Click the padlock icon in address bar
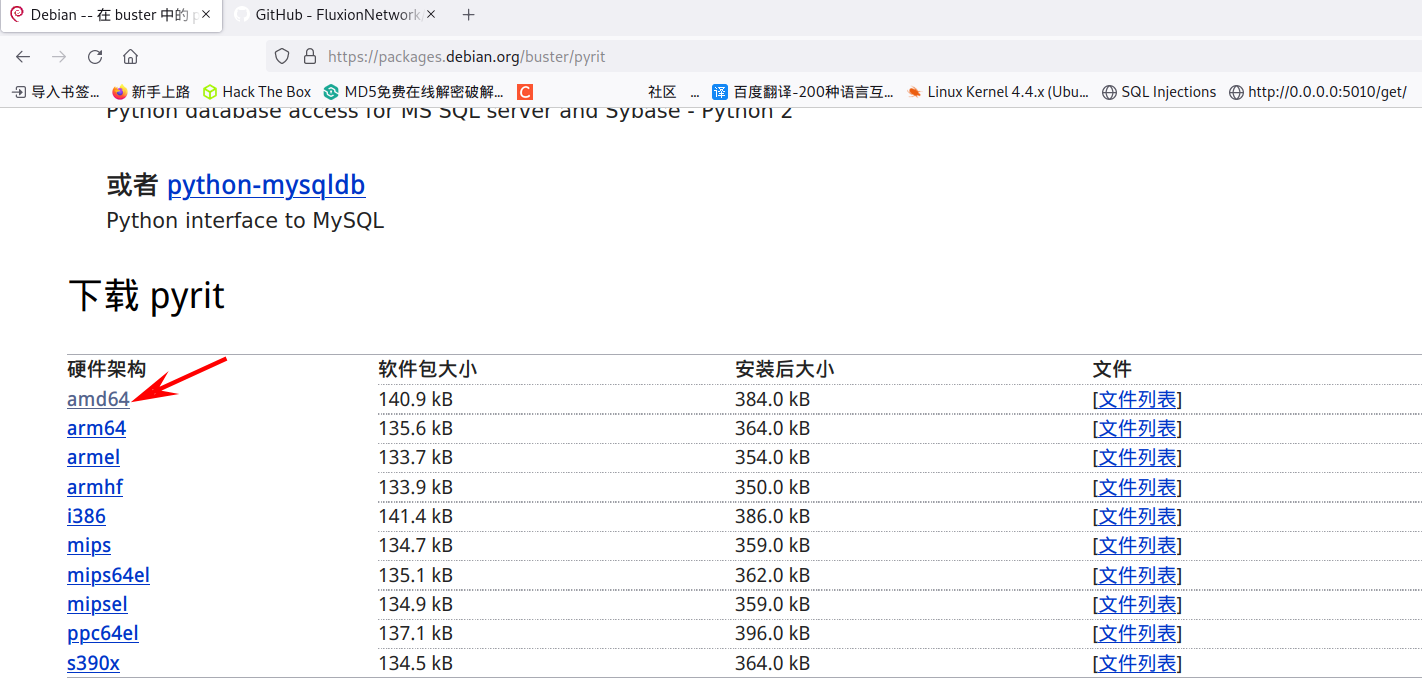 pos(308,57)
